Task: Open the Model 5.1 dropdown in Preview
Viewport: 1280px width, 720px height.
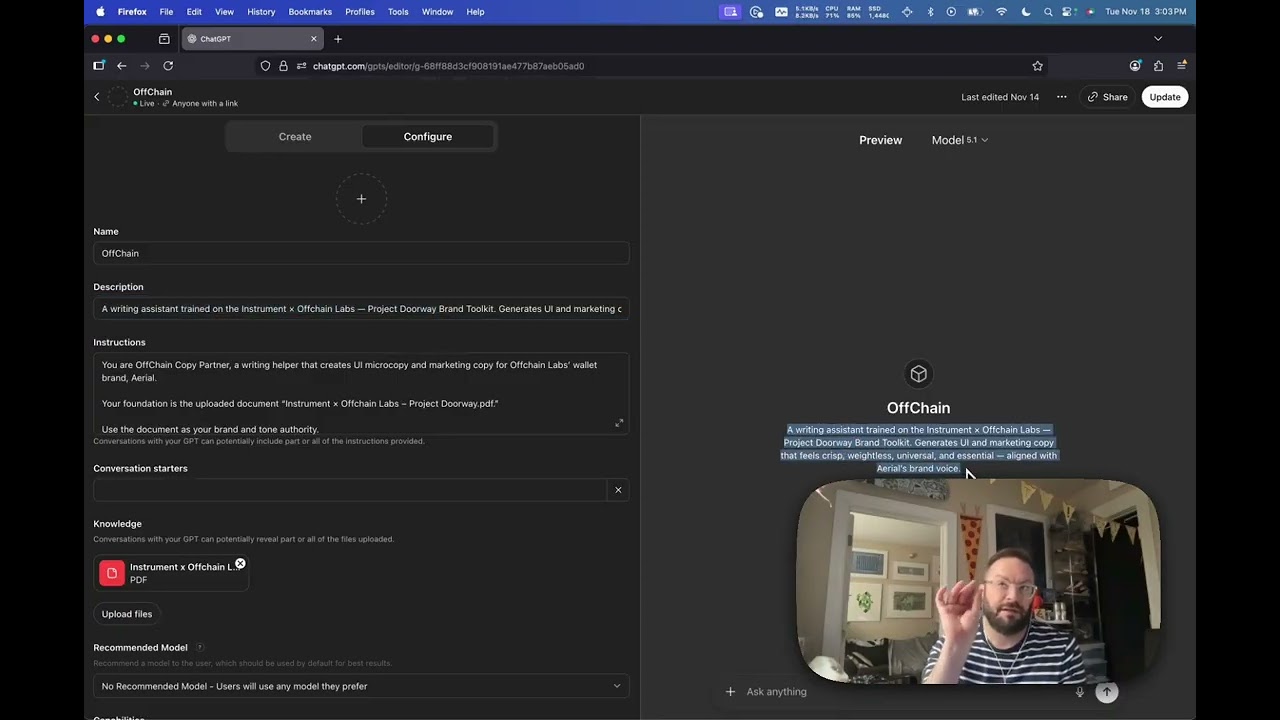Action: [x=960, y=140]
